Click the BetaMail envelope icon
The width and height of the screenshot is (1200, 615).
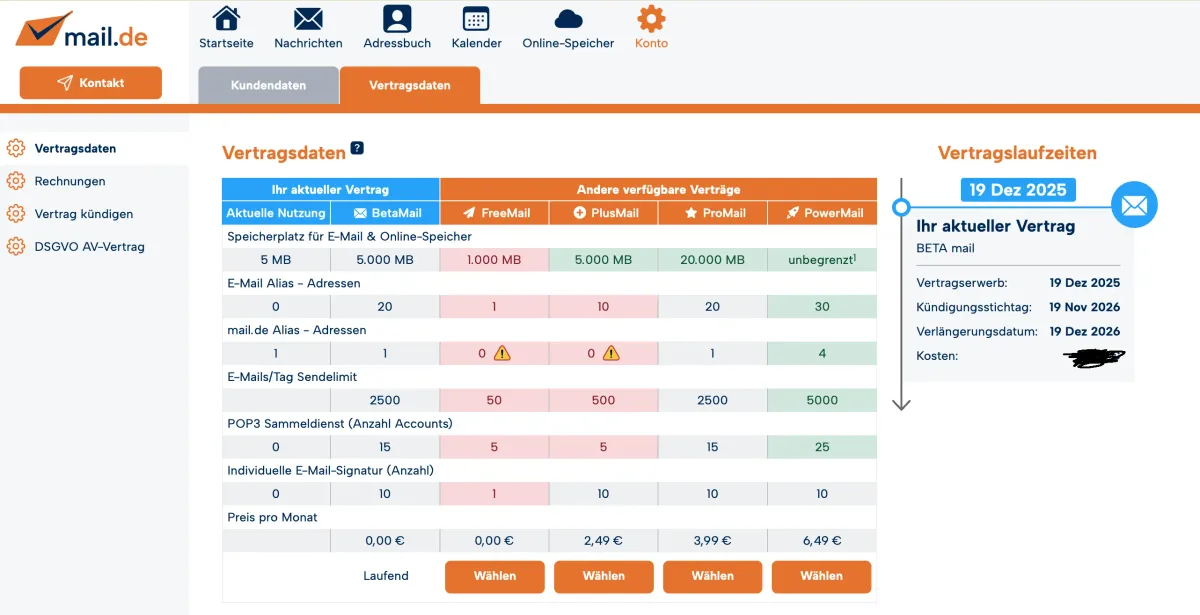click(360, 213)
